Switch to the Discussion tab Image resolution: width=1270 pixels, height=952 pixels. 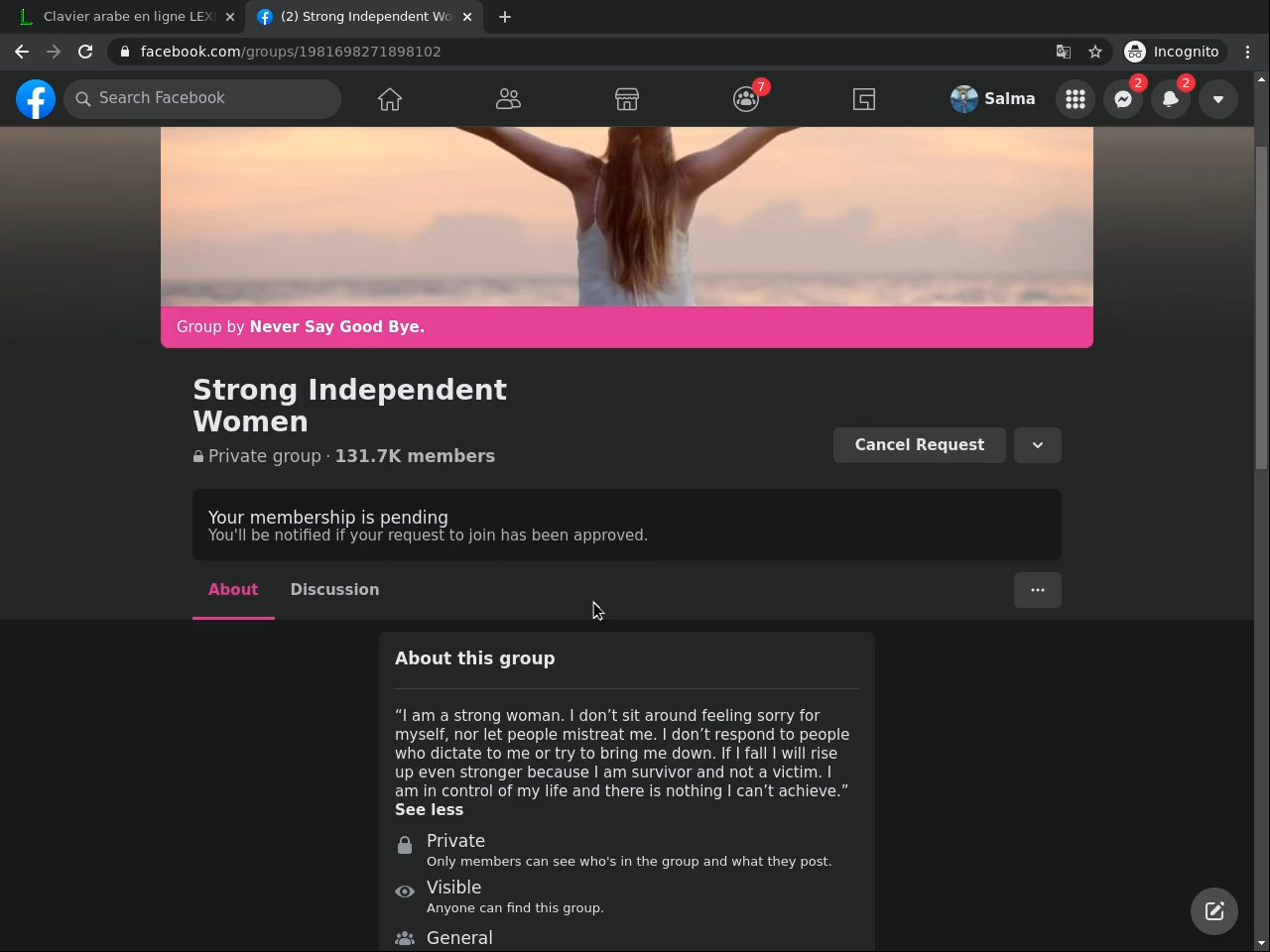coord(334,590)
